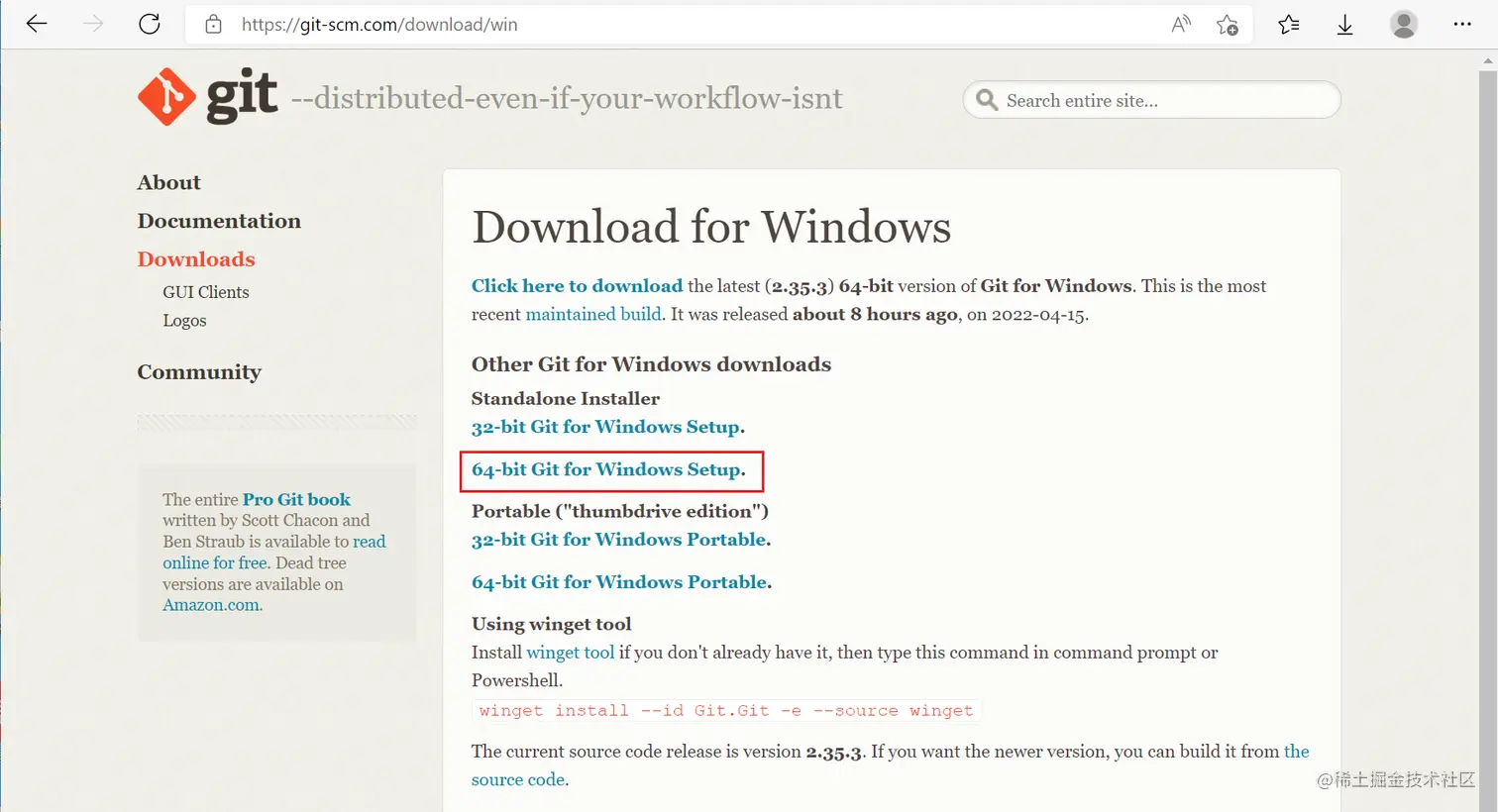
Task: Open Read Aloud icon in address bar
Action: [1180, 25]
